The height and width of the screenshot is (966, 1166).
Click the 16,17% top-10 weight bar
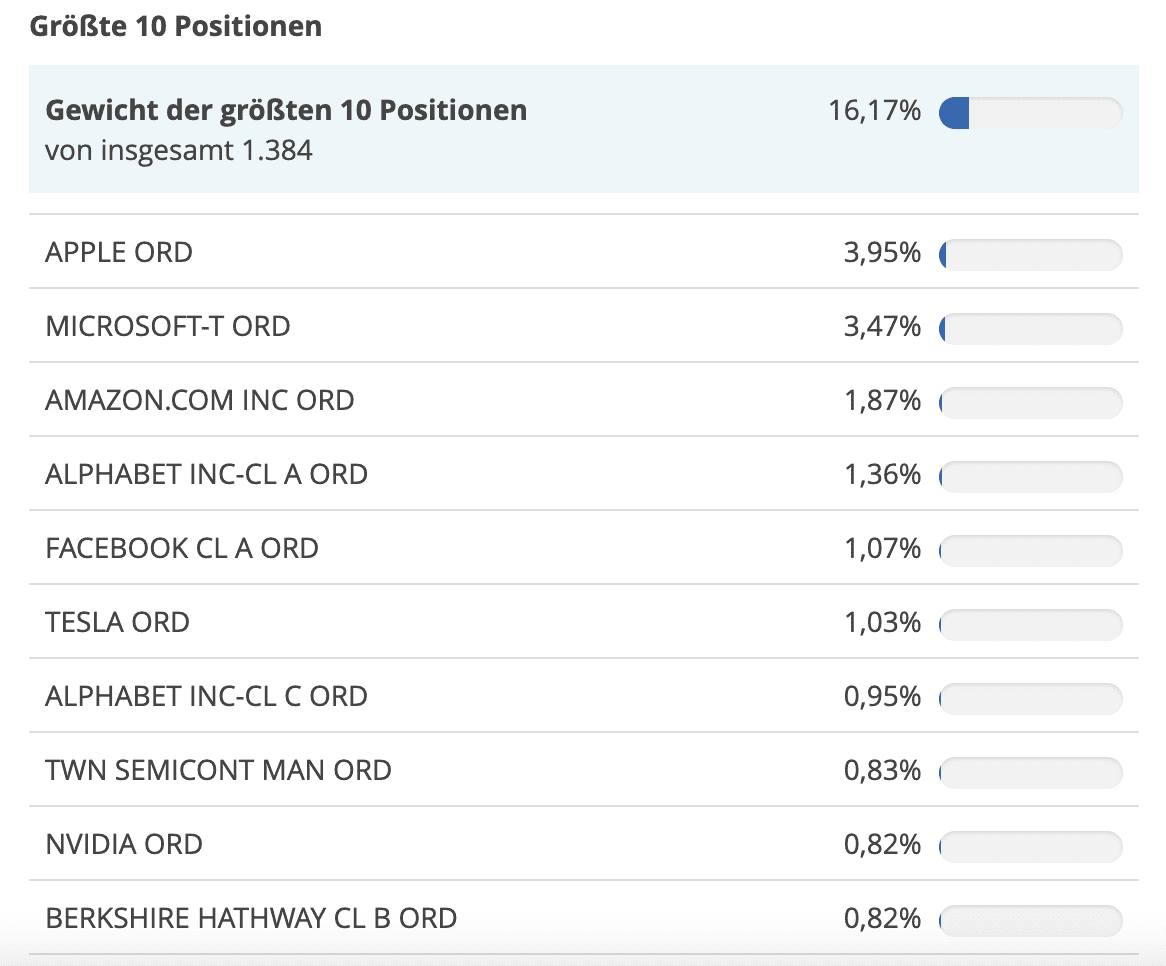pyautogui.click(x=1030, y=113)
